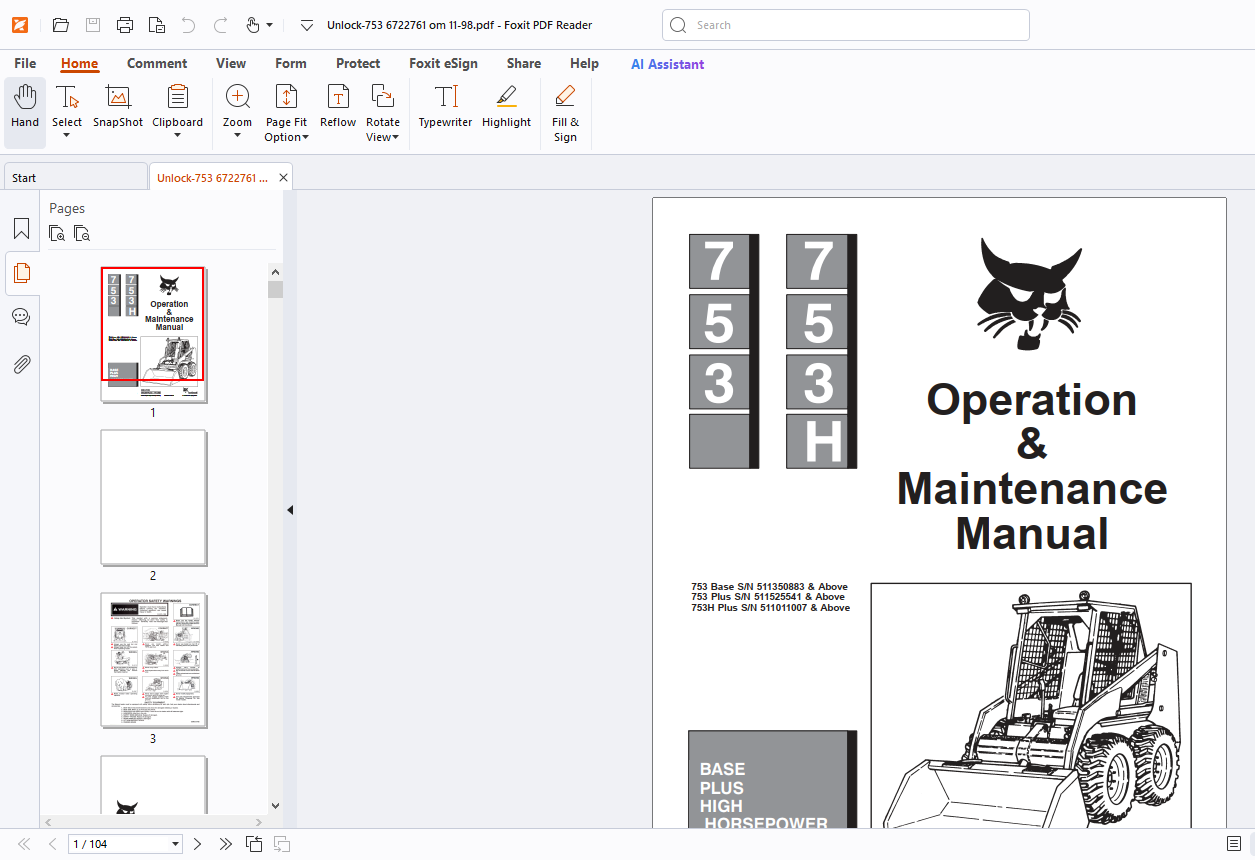This screenshot has height=860, width=1255.
Task: Open the Clipboard tool
Action: coord(177,105)
